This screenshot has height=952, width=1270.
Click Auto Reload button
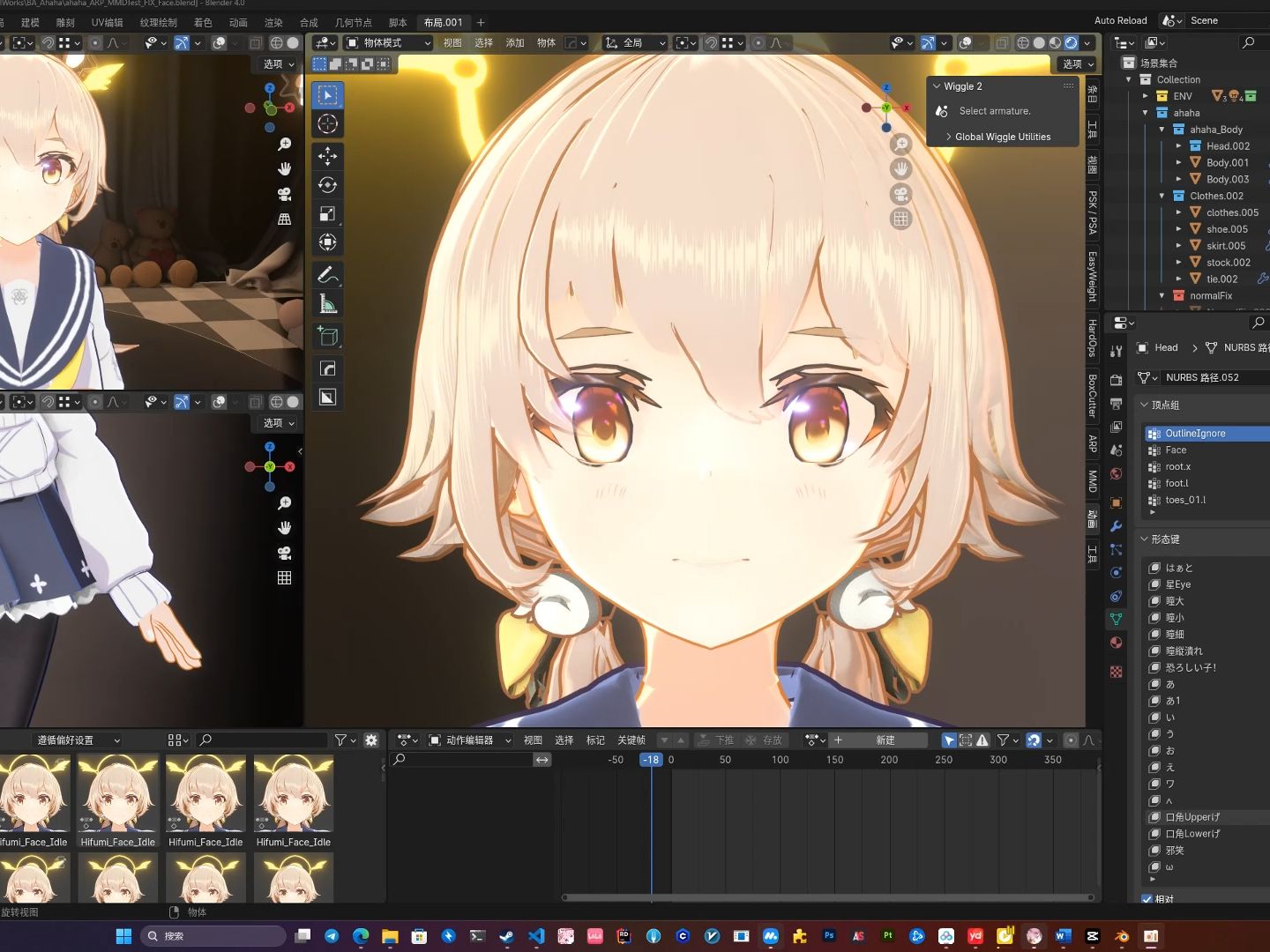pyautogui.click(x=1120, y=20)
